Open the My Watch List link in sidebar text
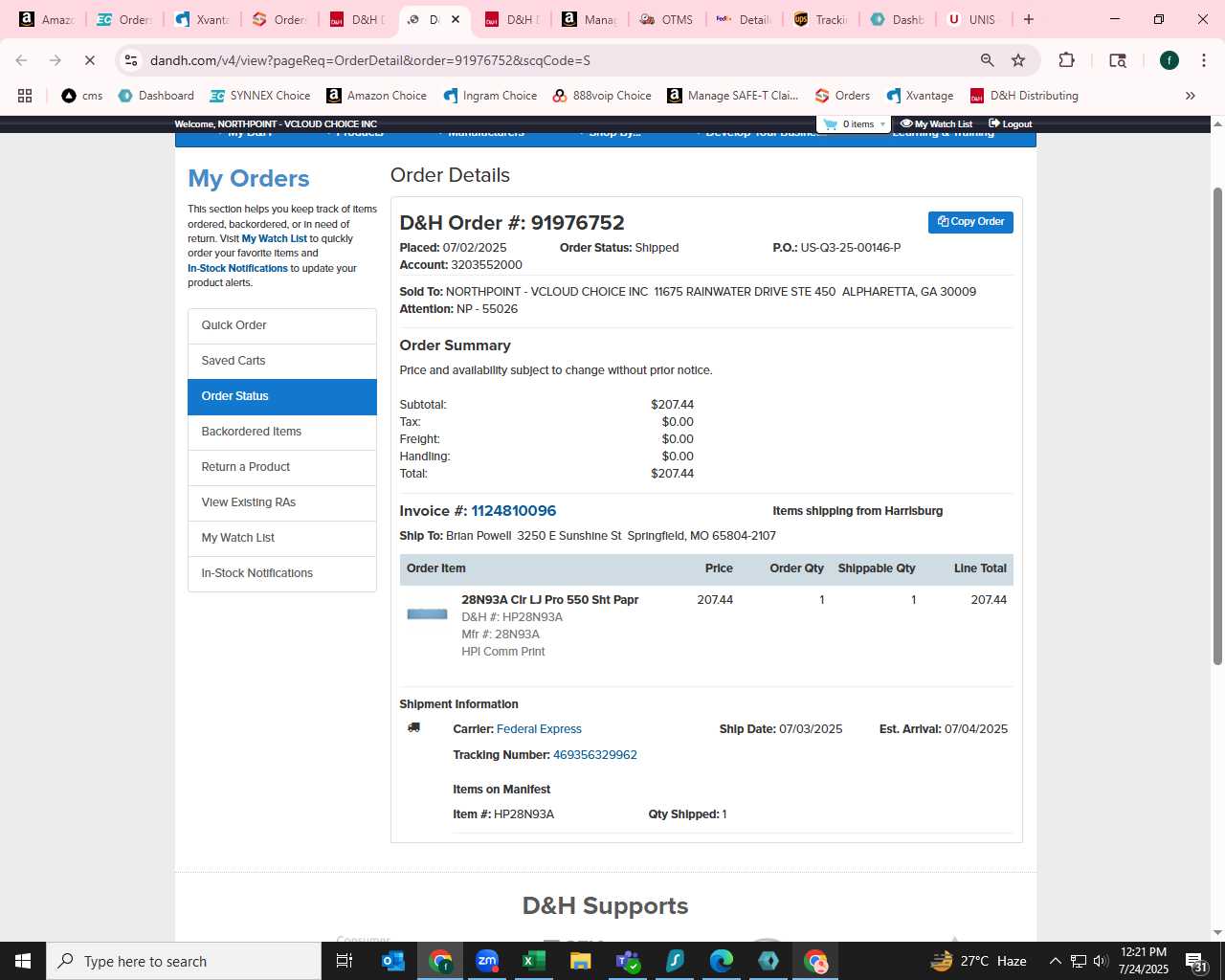1225x980 pixels. pos(275,238)
